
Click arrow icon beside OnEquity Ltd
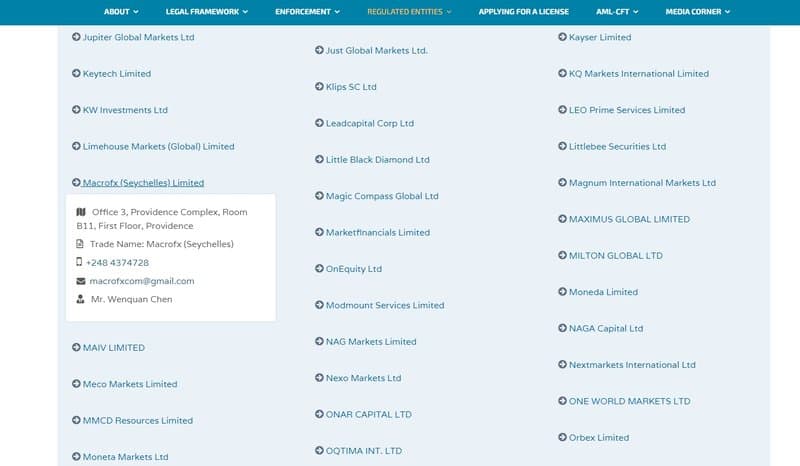pyautogui.click(x=319, y=268)
